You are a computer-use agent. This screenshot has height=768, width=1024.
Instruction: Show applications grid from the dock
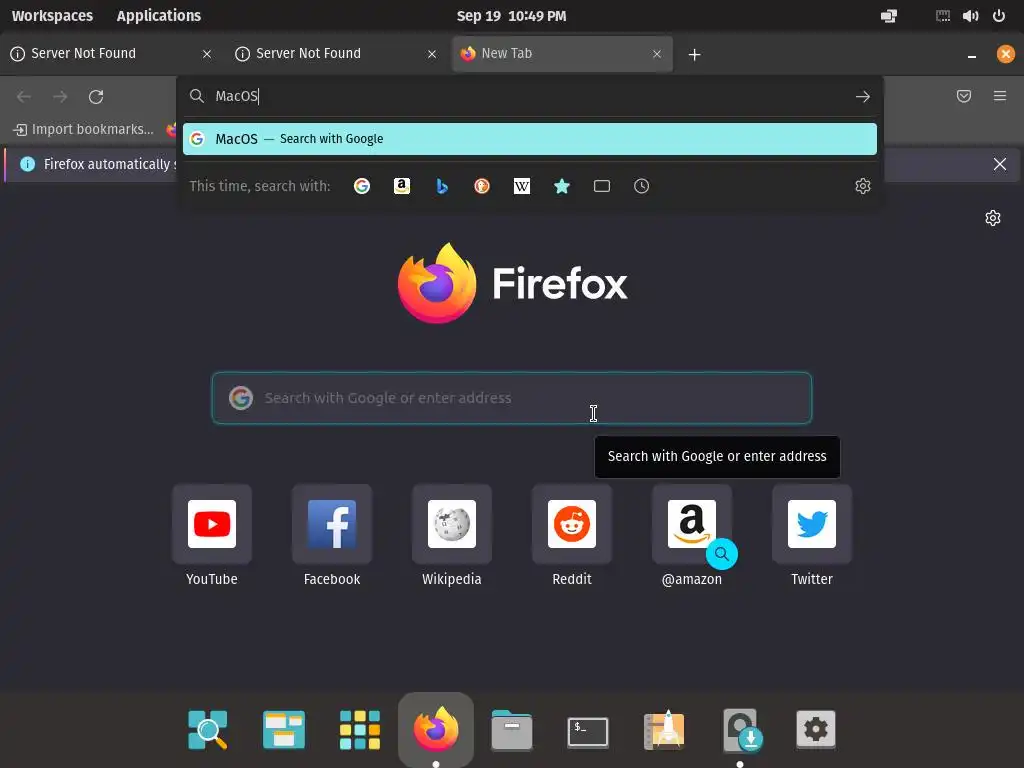pyautogui.click(x=360, y=729)
